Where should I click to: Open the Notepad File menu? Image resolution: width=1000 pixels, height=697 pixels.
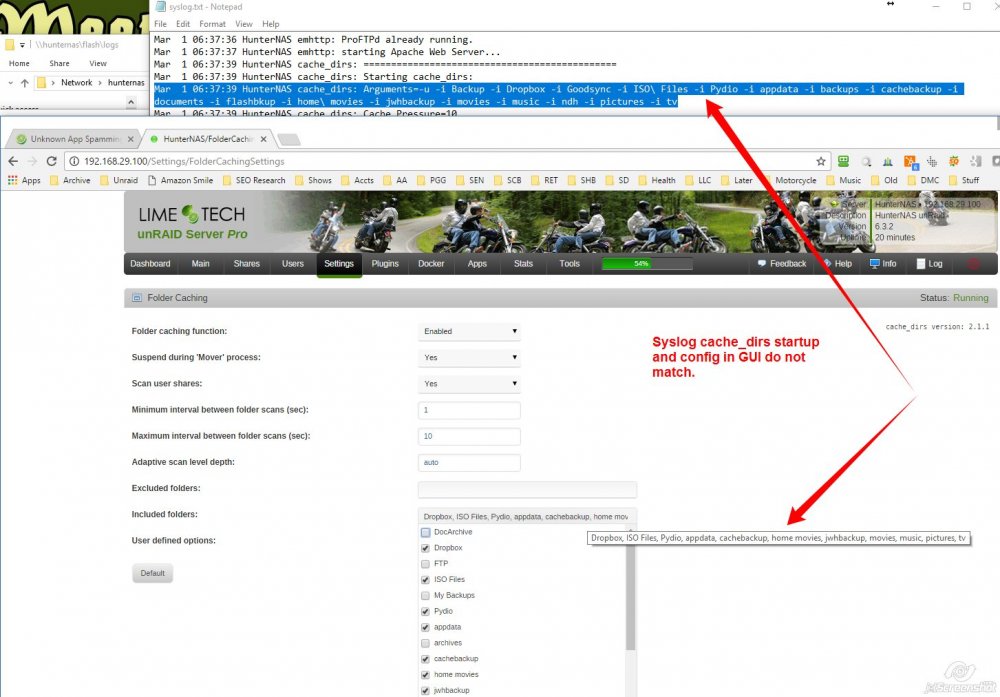tap(160, 24)
